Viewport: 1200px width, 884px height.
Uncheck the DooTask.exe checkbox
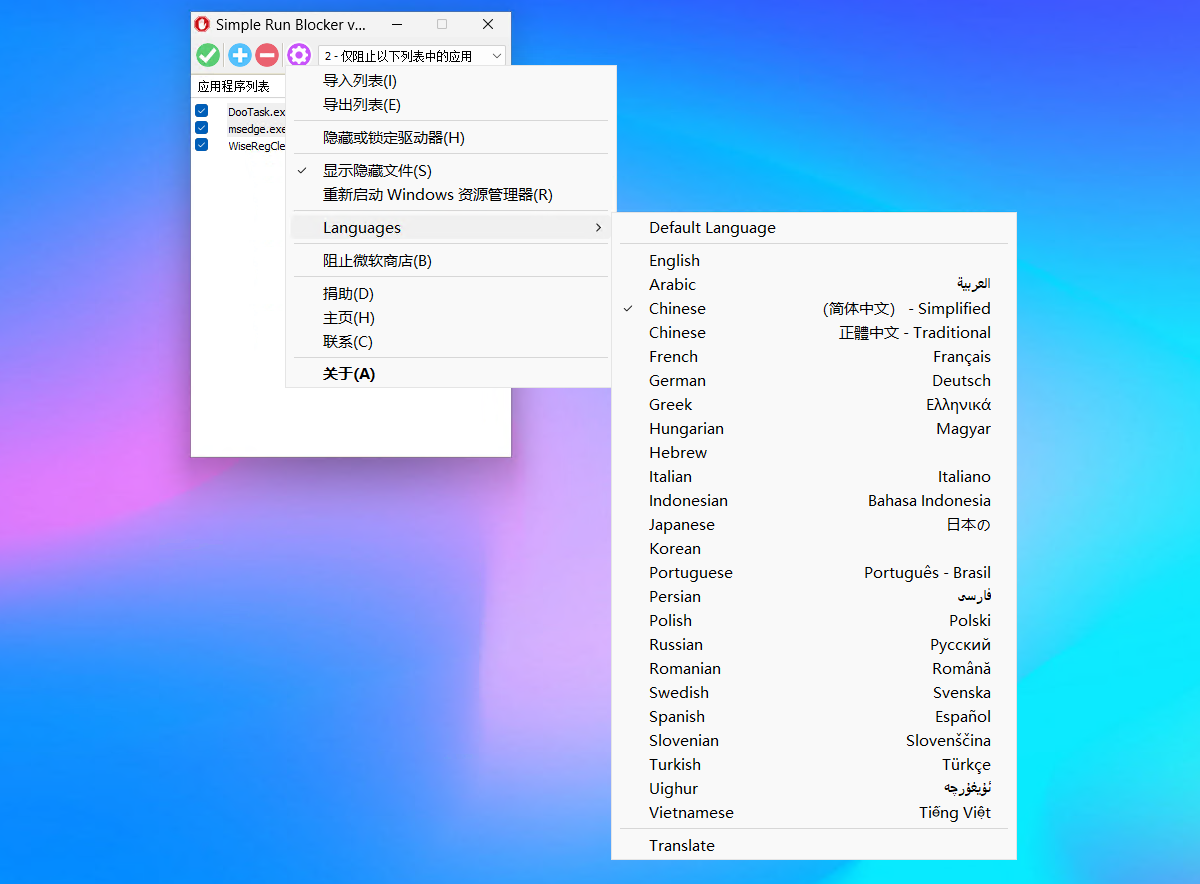(x=201, y=111)
